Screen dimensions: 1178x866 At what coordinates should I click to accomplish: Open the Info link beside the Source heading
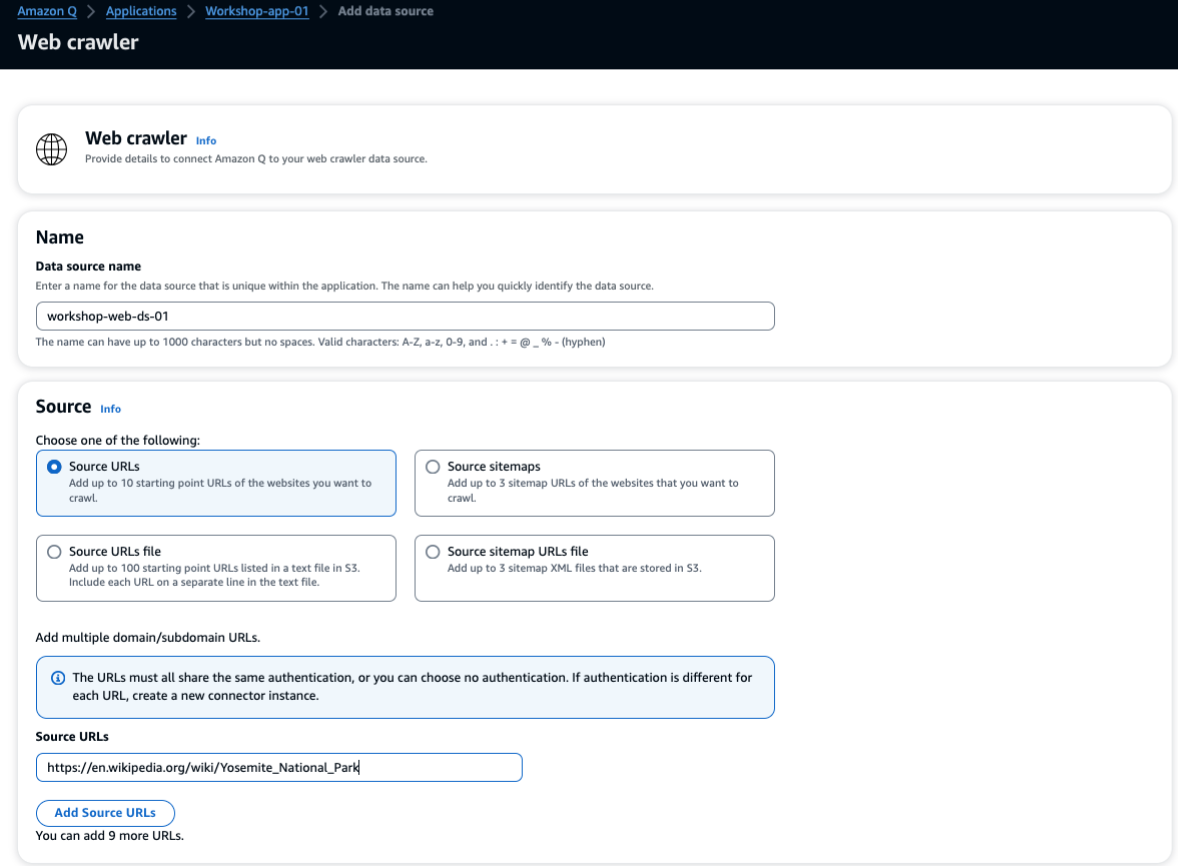pos(110,409)
